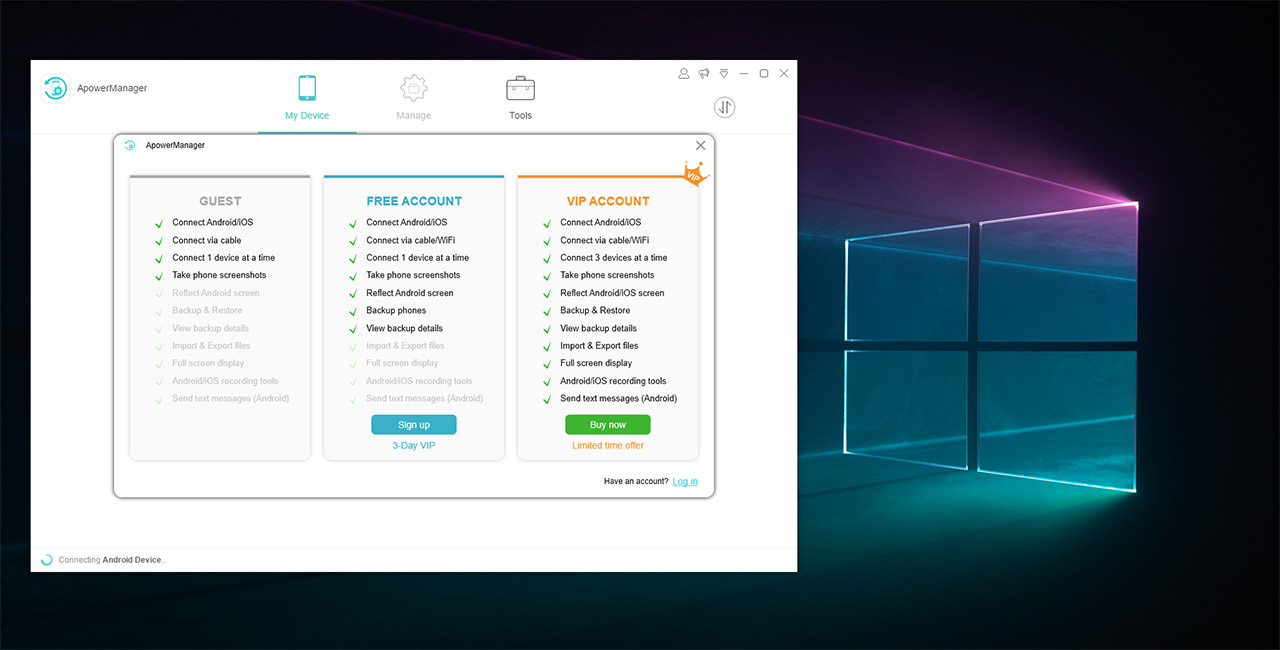The width and height of the screenshot is (1280, 650).
Task: Click the small logo in dialog title bar
Action: click(130, 145)
